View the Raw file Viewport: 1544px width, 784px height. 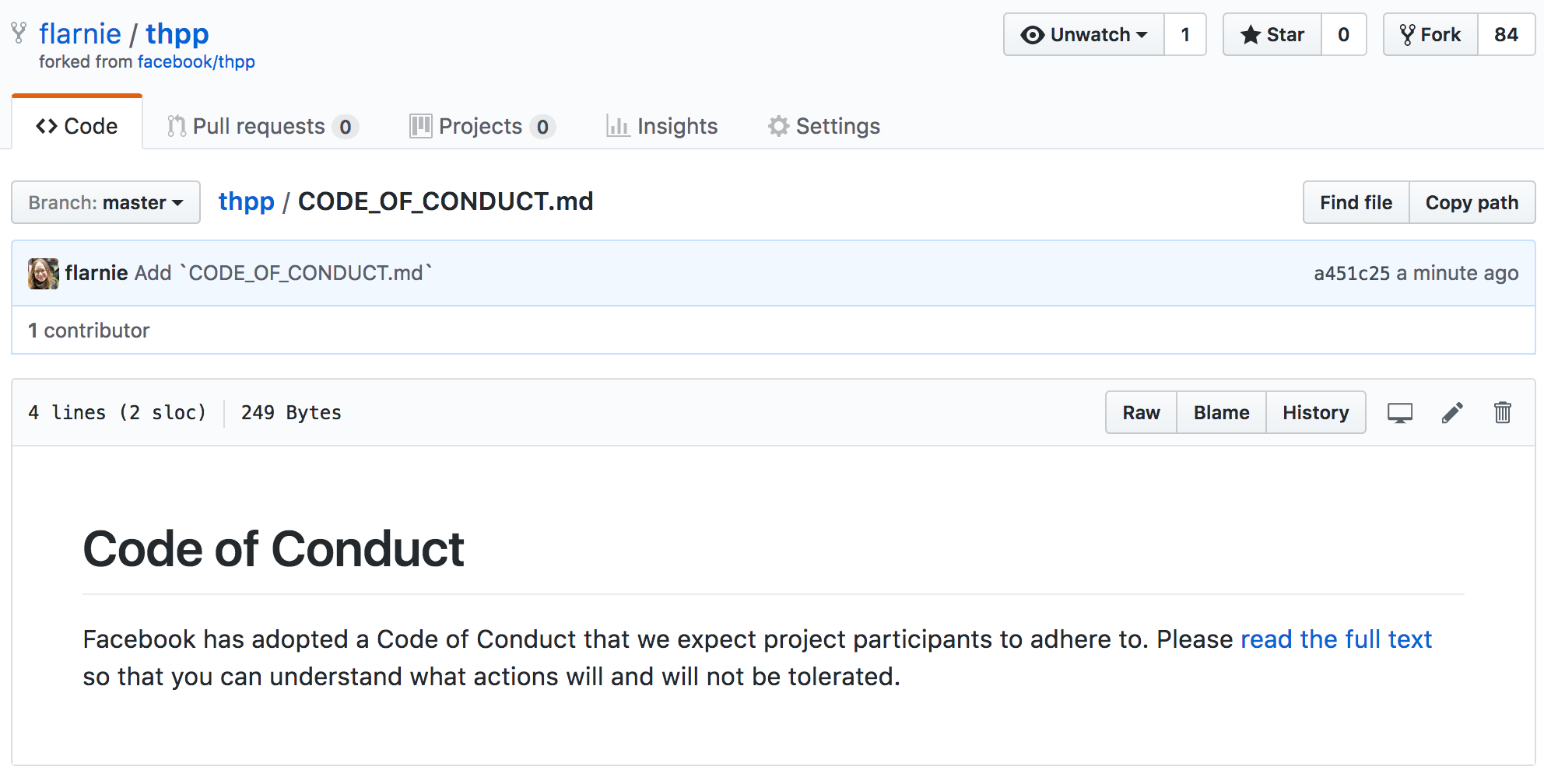pyautogui.click(x=1141, y=412)
